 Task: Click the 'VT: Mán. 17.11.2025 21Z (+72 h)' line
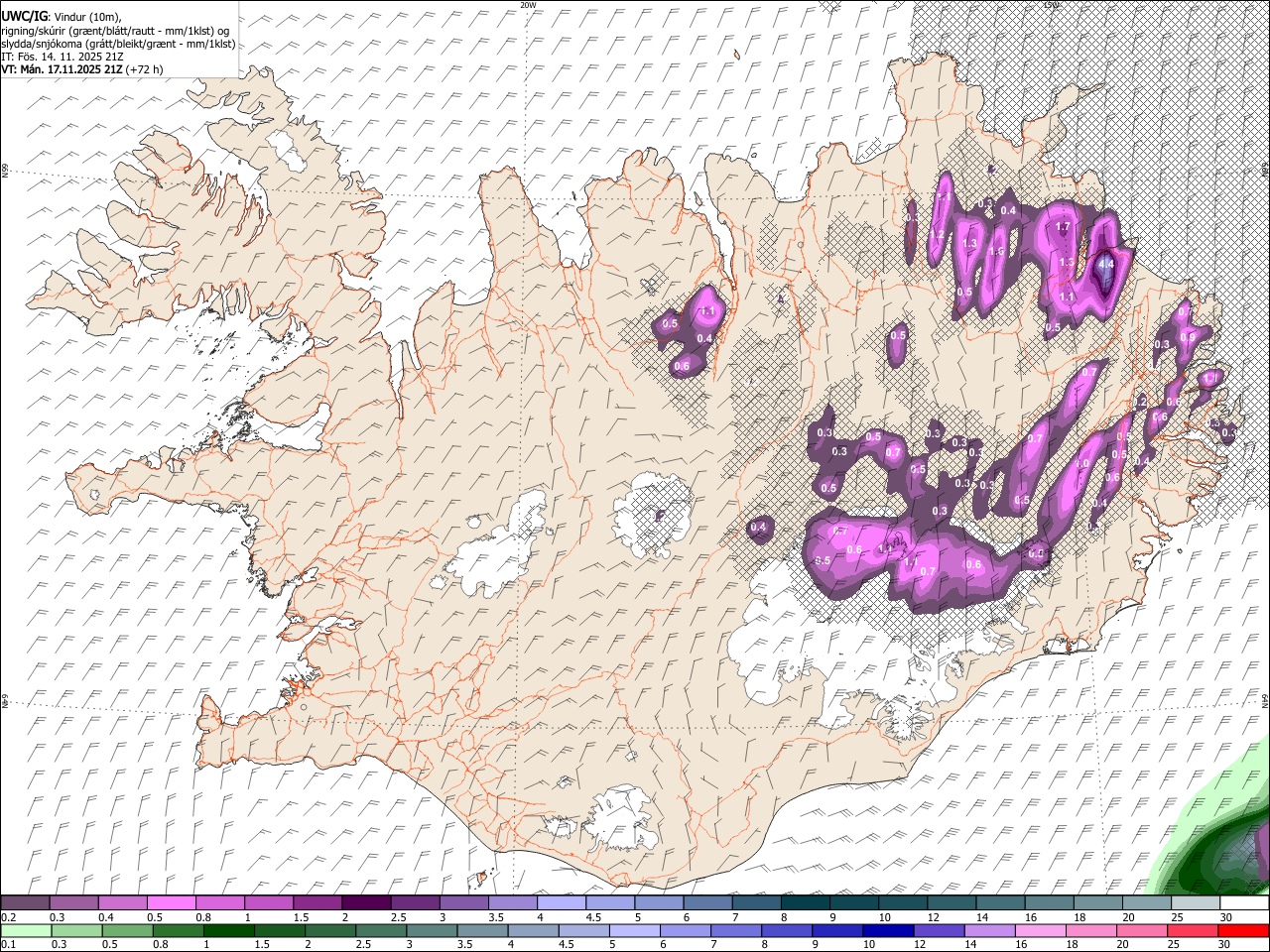point(82,69)
